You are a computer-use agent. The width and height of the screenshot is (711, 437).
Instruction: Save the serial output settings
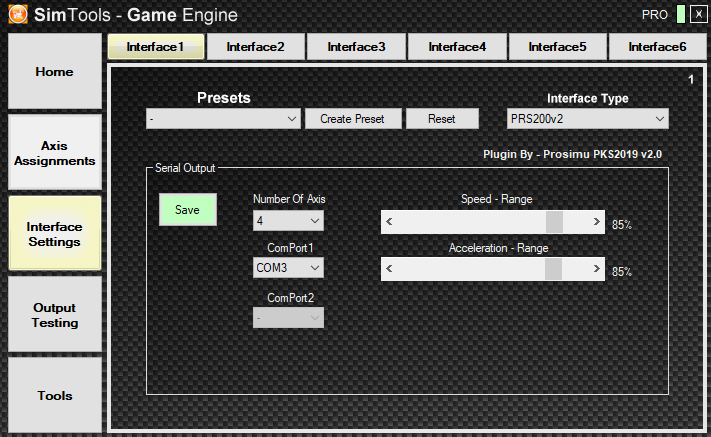188,209
